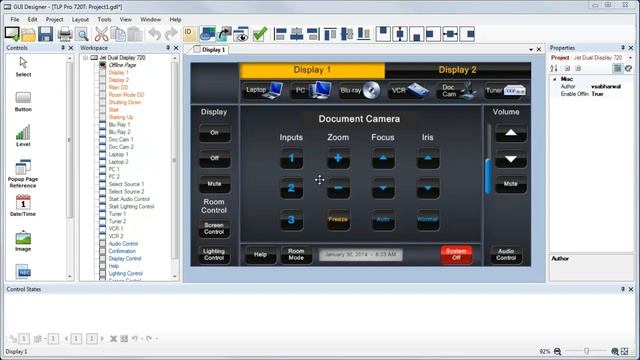Open the Tools menu

click(x=104, y=19)
